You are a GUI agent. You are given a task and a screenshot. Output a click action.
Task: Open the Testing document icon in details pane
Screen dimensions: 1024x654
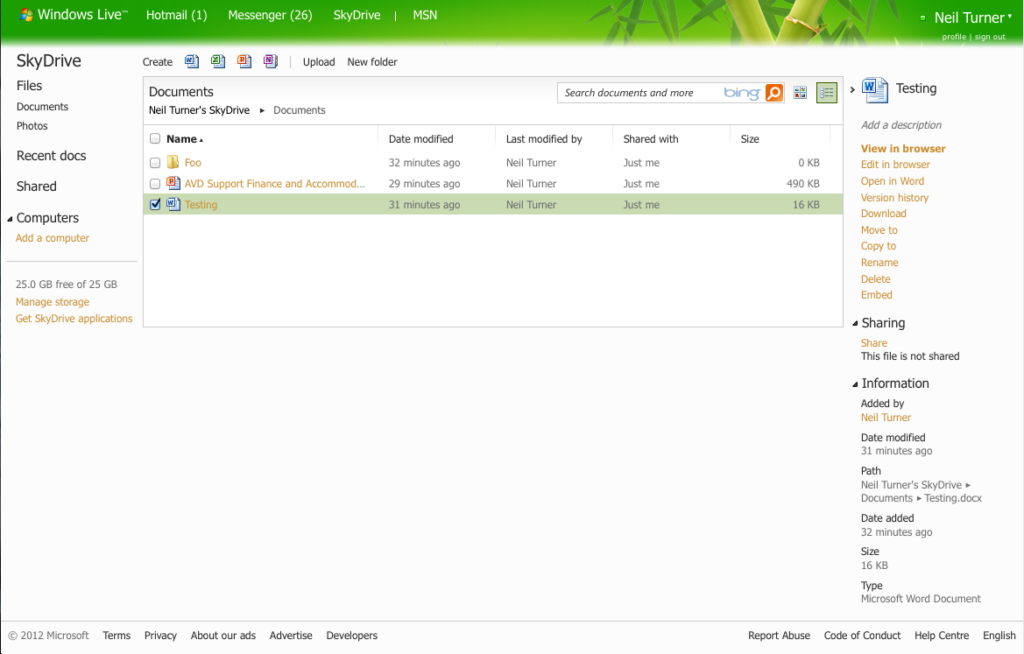874,89
